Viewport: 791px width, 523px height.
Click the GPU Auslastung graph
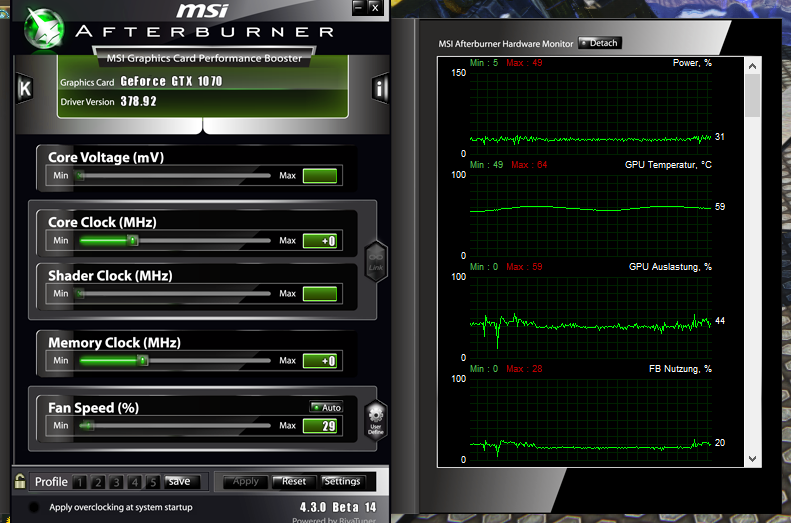[x=590, y=317]
